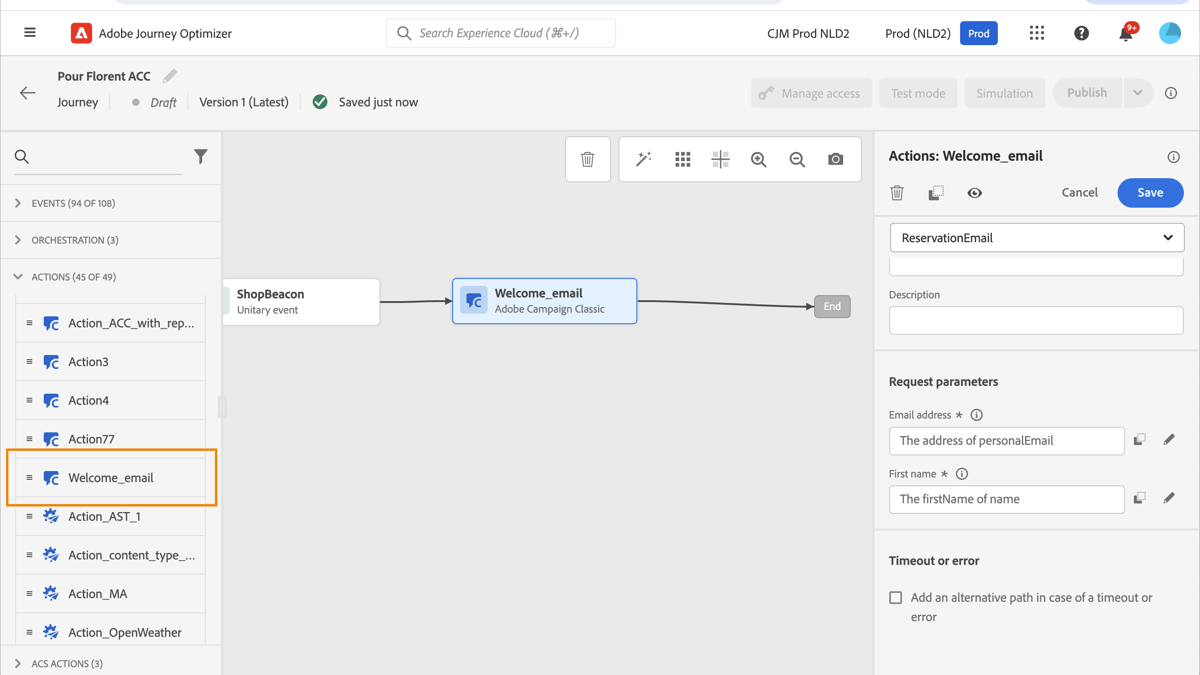Viewport: 1200px width, 675px height.
Task: Switch to Simulation mode
Action: pyautogui.click(x=1004, y=92)
